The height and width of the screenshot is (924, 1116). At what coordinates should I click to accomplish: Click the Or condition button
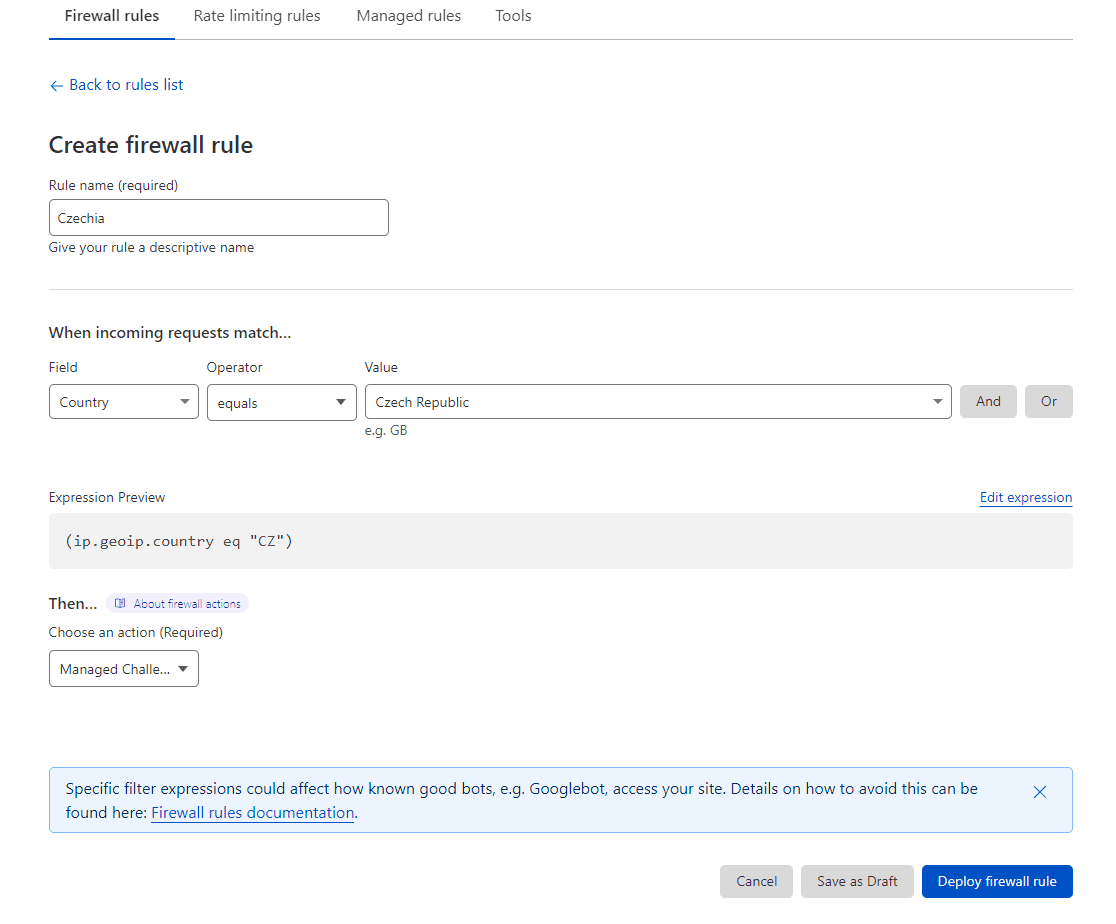pyautogui.click(x=1048, y=401)
